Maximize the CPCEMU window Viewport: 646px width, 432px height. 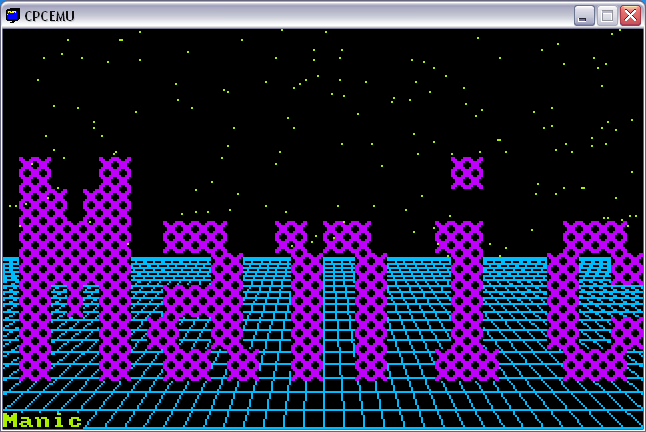tap(607, 16)
